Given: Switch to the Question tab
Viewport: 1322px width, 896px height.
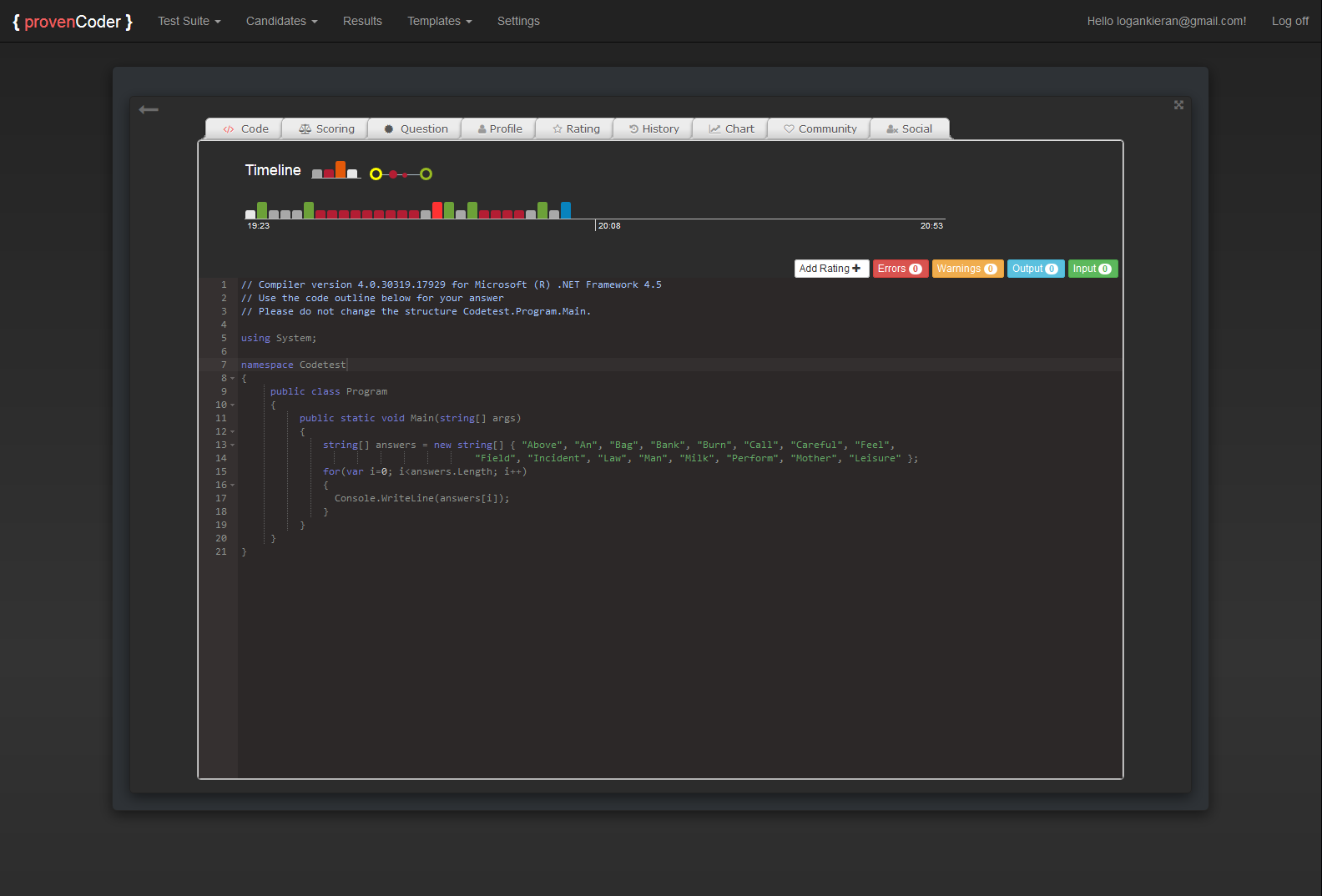Looking at the screenshot, I should click(416, 128).
